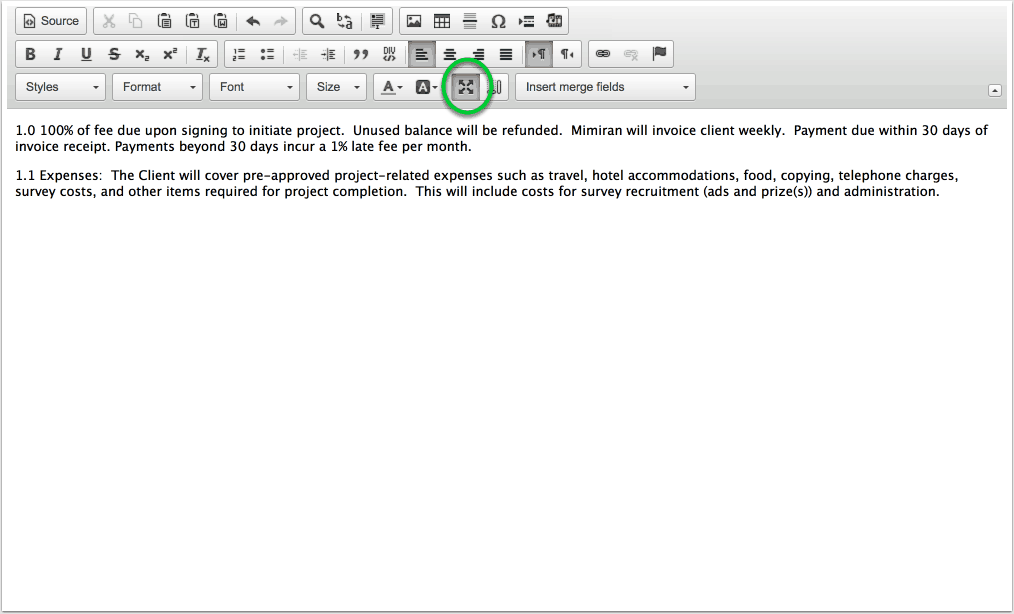Open the Styles dropdown
Viewport: 1014px width, 614px height.
[60, 87]
